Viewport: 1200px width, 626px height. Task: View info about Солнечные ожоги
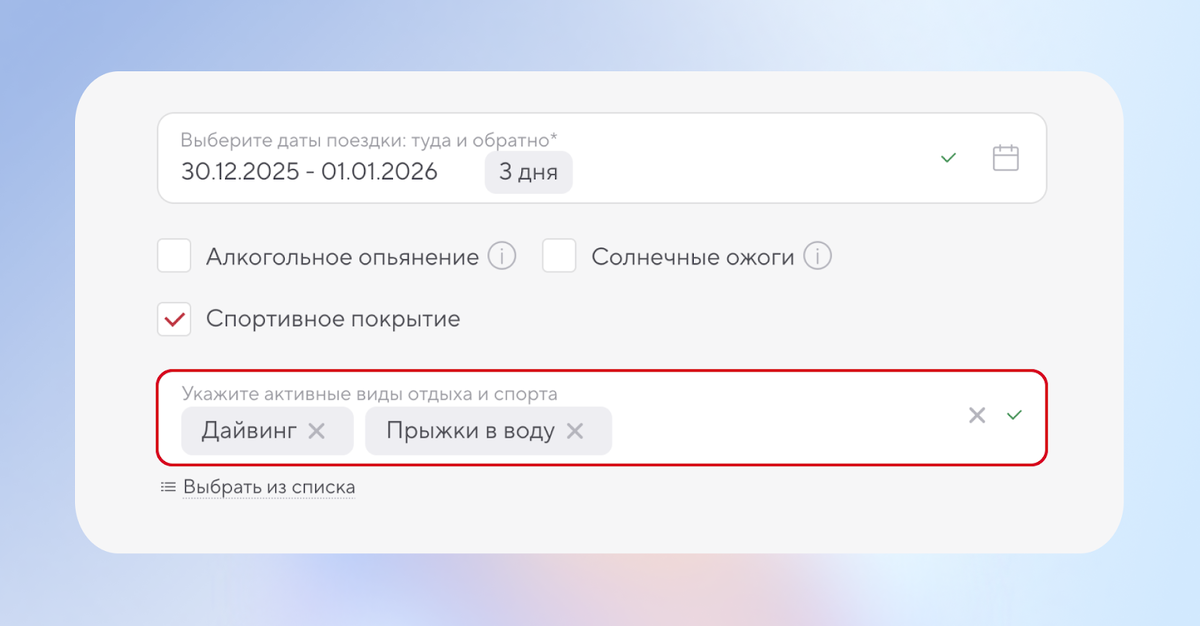(x=819, y=256)
